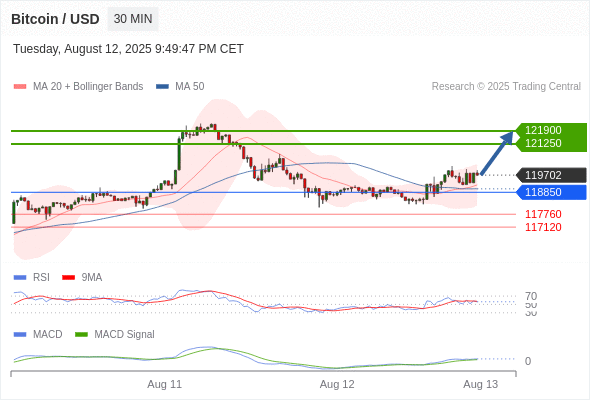Click the MACD blue legend swatch
This screenshot has width=590, height=400.
tap(20, 335)
